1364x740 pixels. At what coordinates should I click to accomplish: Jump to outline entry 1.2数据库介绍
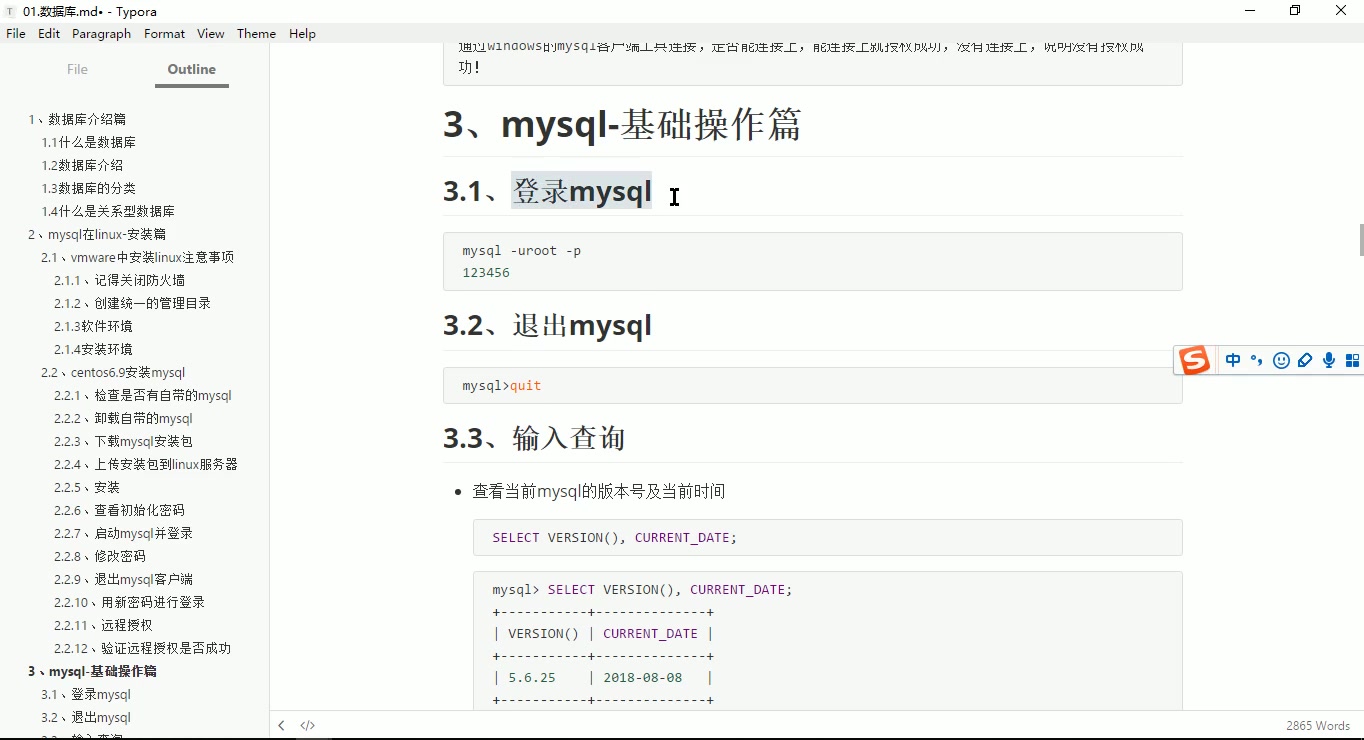82,165
